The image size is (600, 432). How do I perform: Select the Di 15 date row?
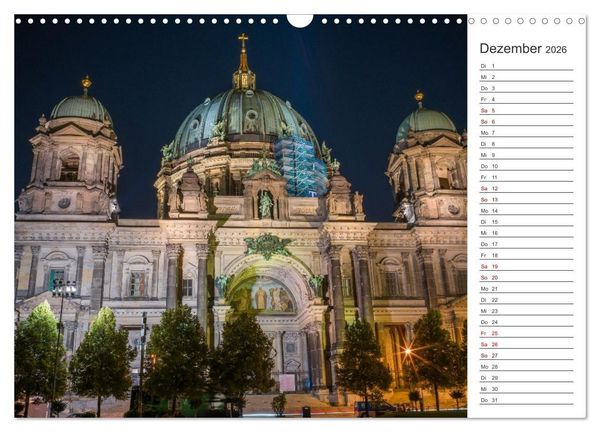point(527,222)
